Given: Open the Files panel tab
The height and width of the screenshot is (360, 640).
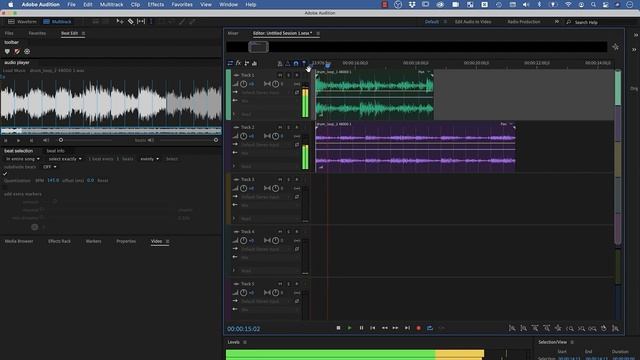Looking at the screenshot, I should [x=9, y=33].
